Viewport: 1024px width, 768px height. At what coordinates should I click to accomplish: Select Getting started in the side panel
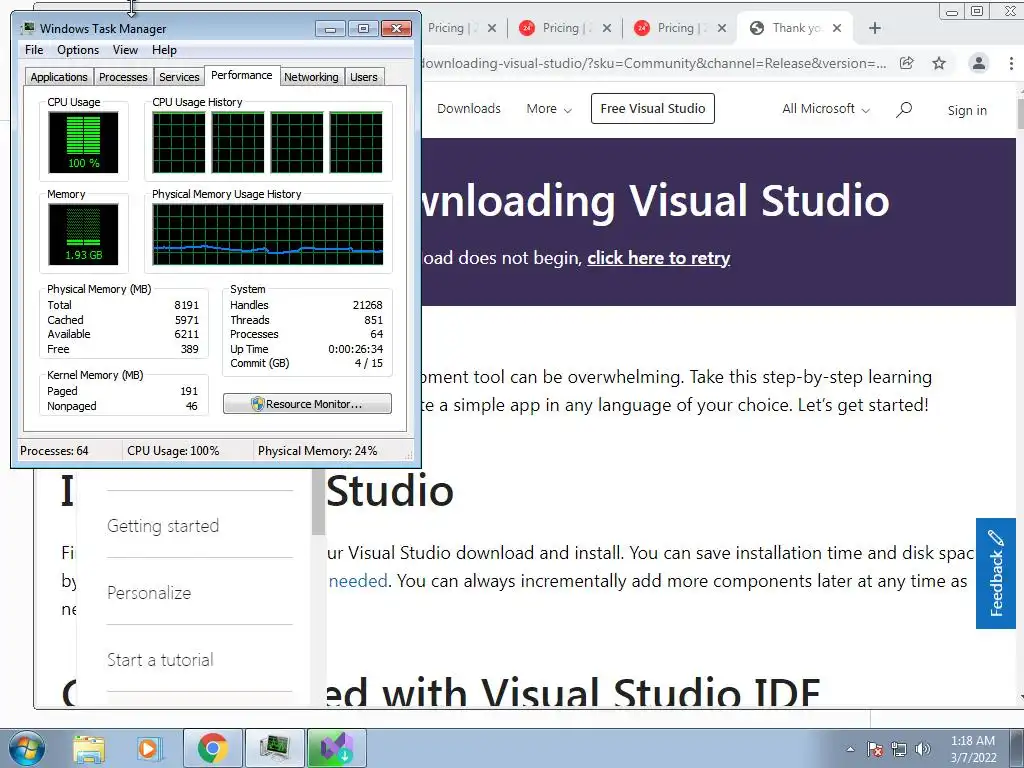click(163, 526)
